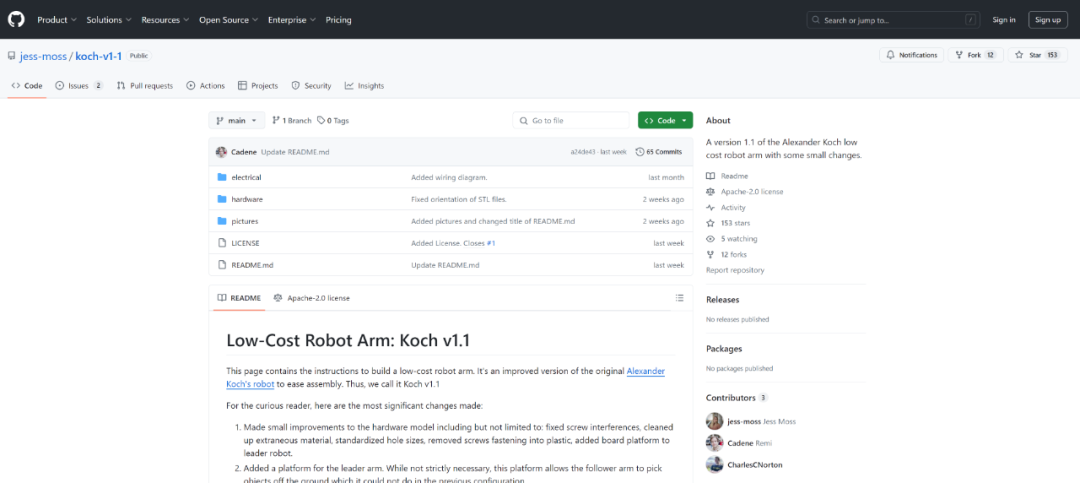Open the Pull requests tab
The width and height of the screenshot is (1080, 483).
[x=145, y=86]
